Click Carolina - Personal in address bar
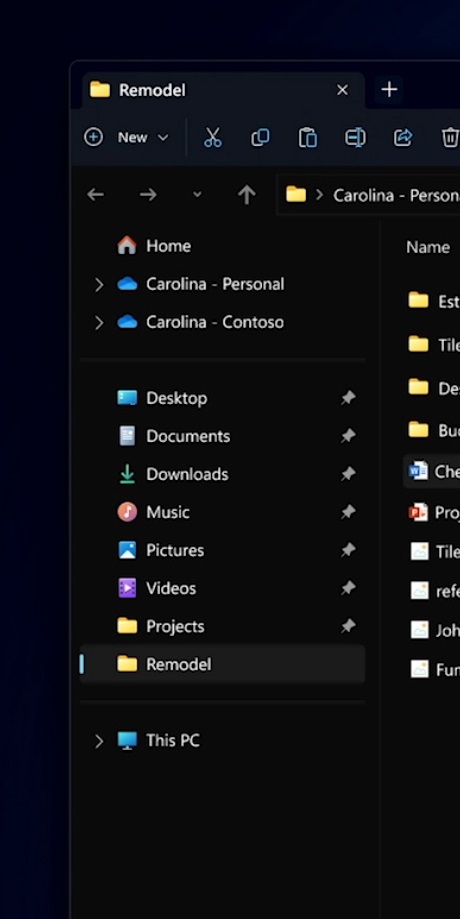Viewport: 460px width, 919px height. 396,195
